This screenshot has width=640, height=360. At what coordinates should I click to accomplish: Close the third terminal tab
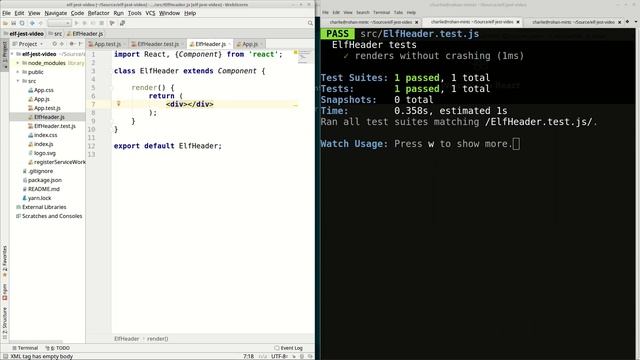coord(620,22)
